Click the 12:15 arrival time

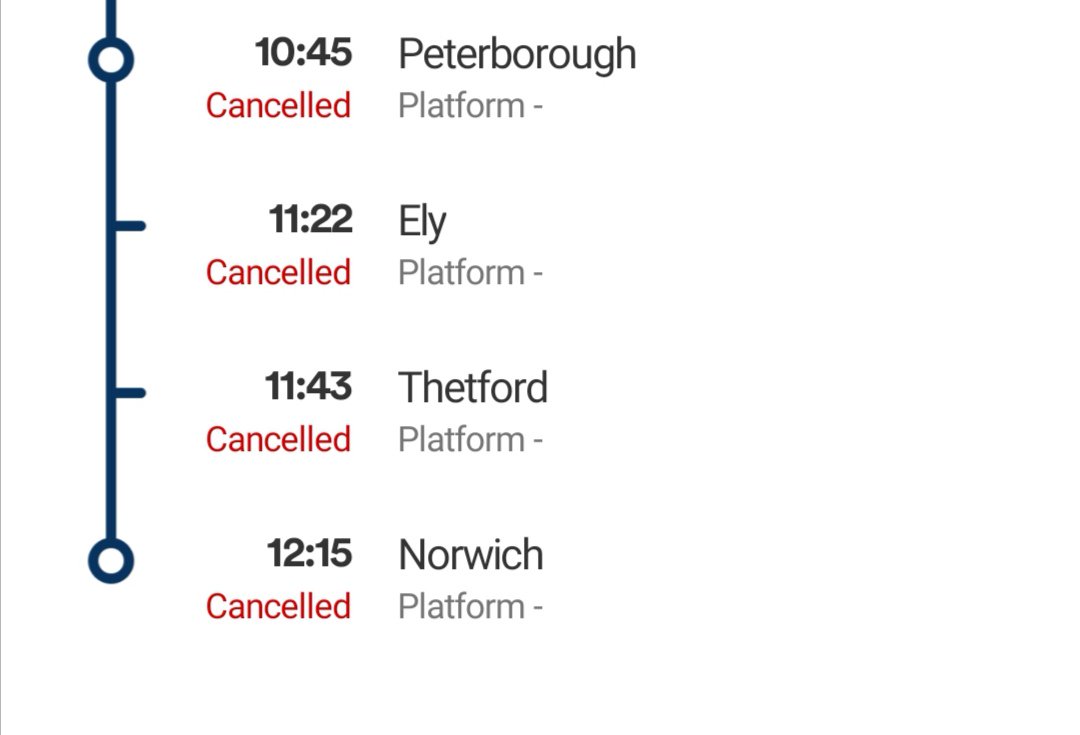pos(309,553)
